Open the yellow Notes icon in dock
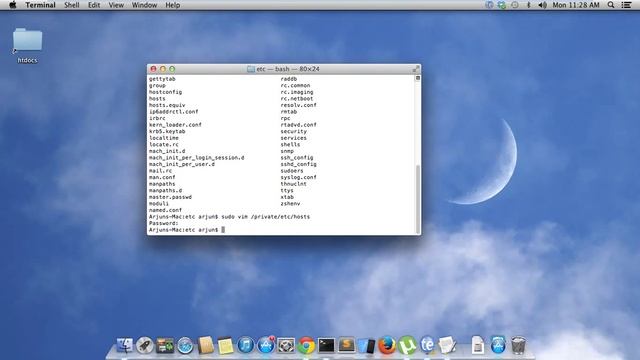 (225, 346)
